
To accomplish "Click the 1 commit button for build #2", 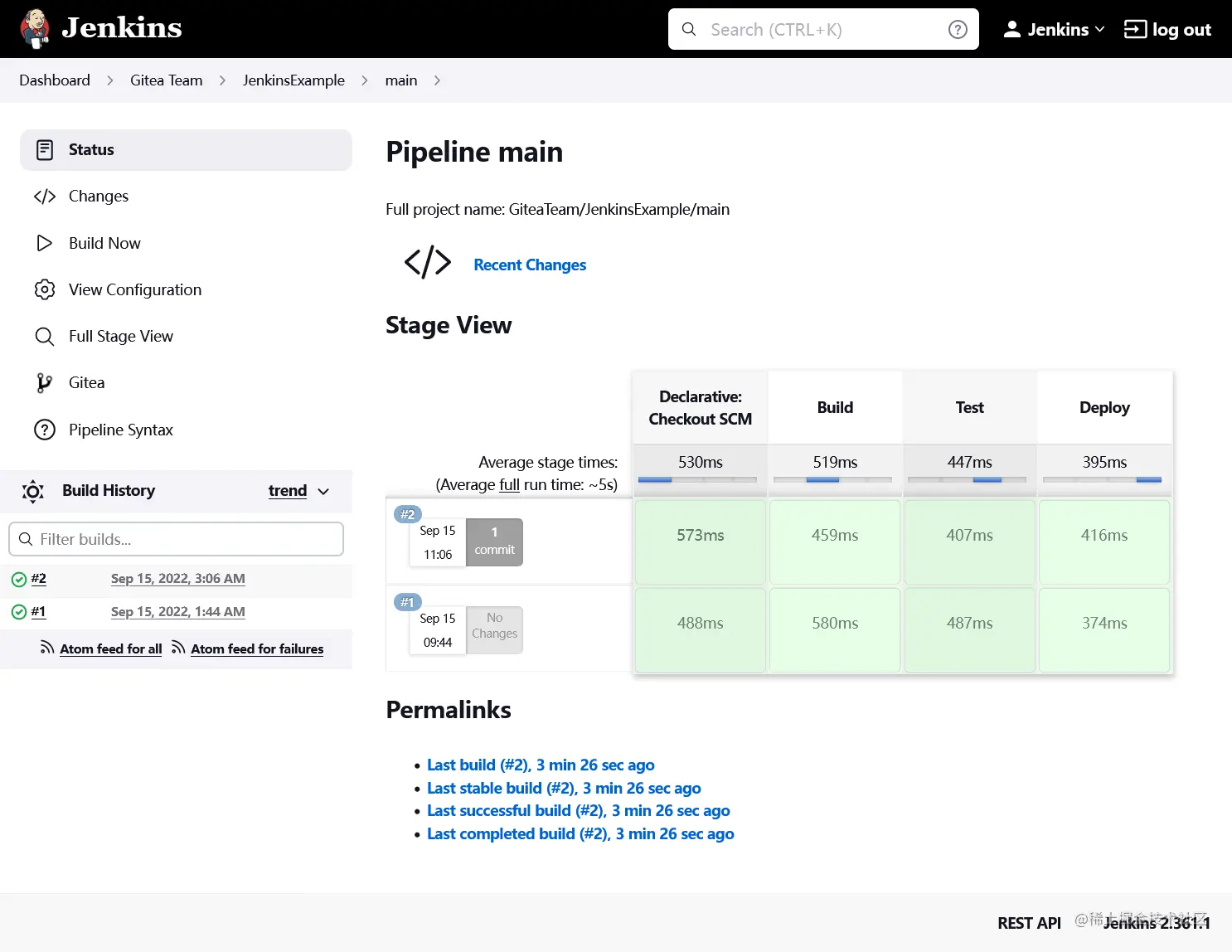I will click(x=494, y=542).
